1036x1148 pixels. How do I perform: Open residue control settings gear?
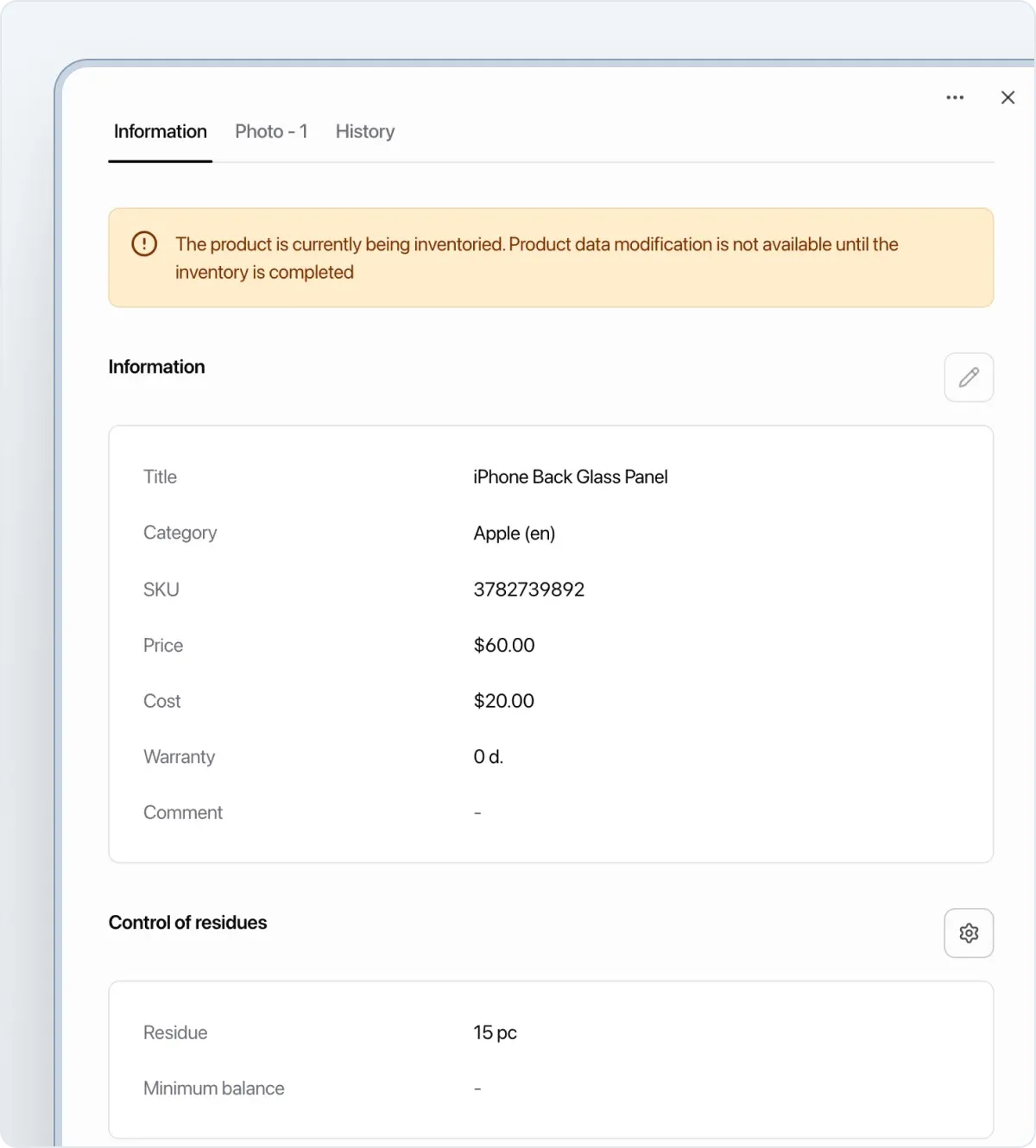969,933
